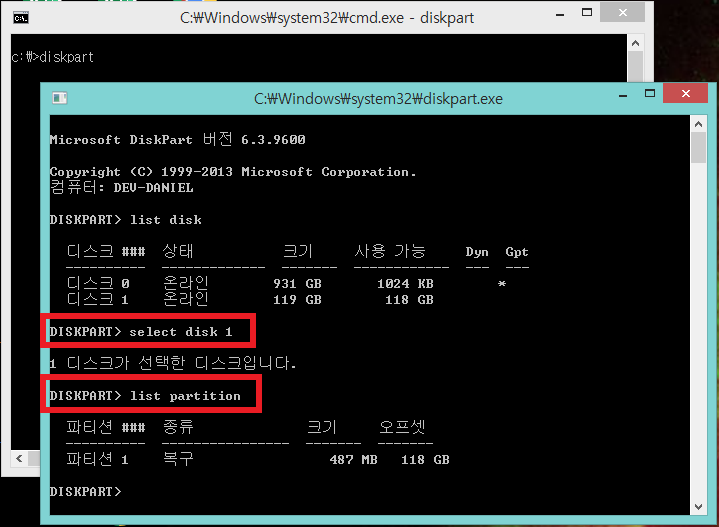
Task: Maximize the cmd.exe window behind
Action: coord(587,12)
